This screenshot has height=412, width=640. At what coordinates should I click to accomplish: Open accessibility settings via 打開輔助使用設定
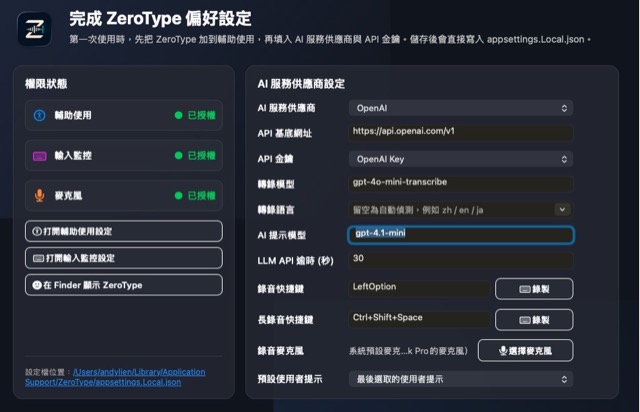tap(124, 231)
